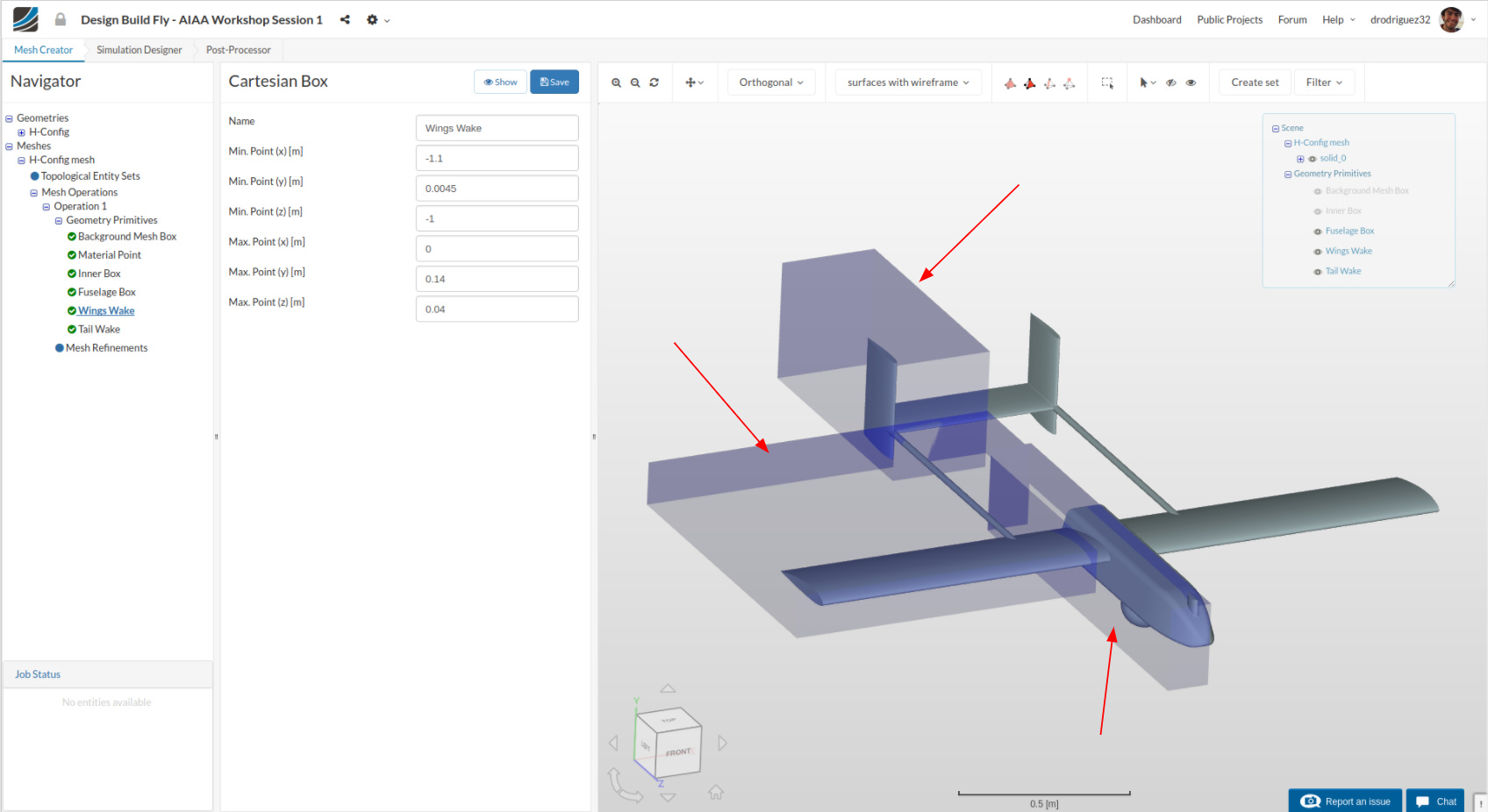Open the Filter dropdown

[1324, 82]
